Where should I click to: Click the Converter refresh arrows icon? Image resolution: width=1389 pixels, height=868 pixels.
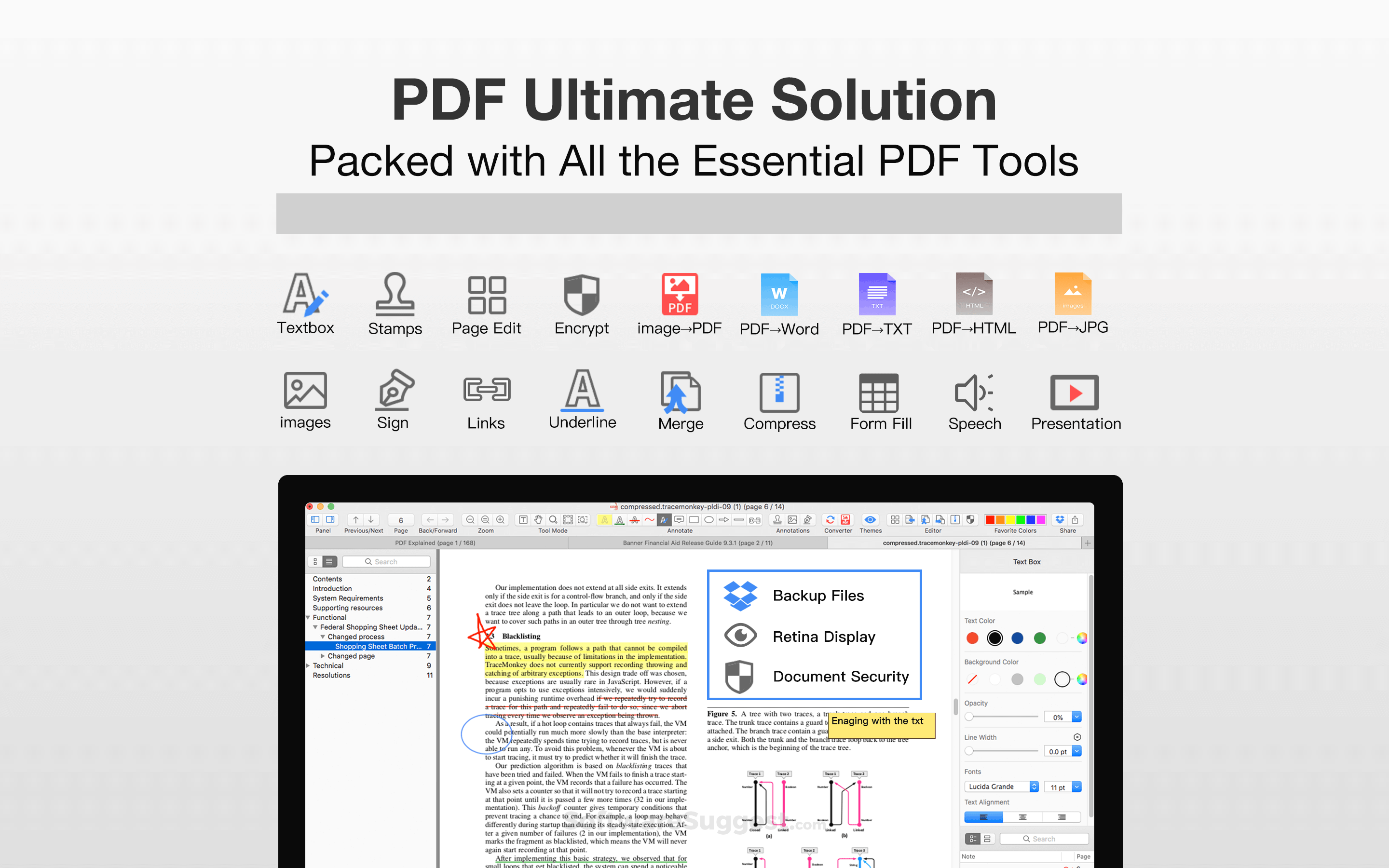830,519
